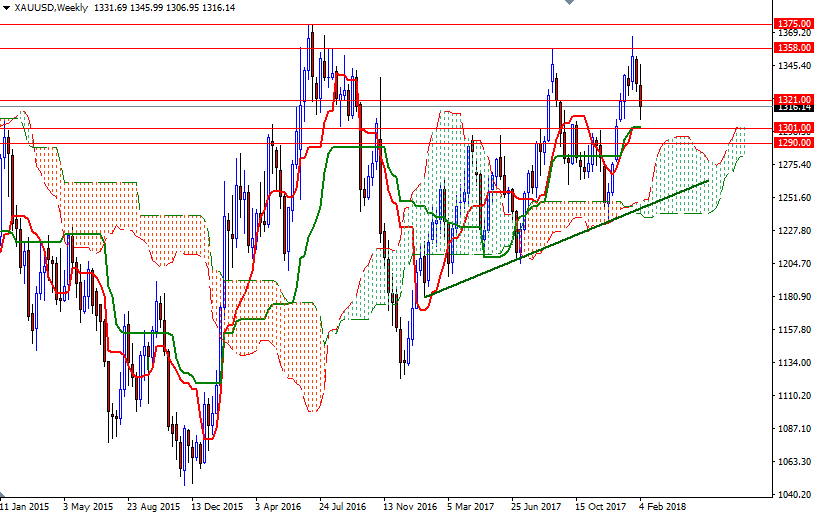The width and height of the screenshot is (814, 514).
Task: Select the 1358.00 red price label
Action: pos(791,47)
